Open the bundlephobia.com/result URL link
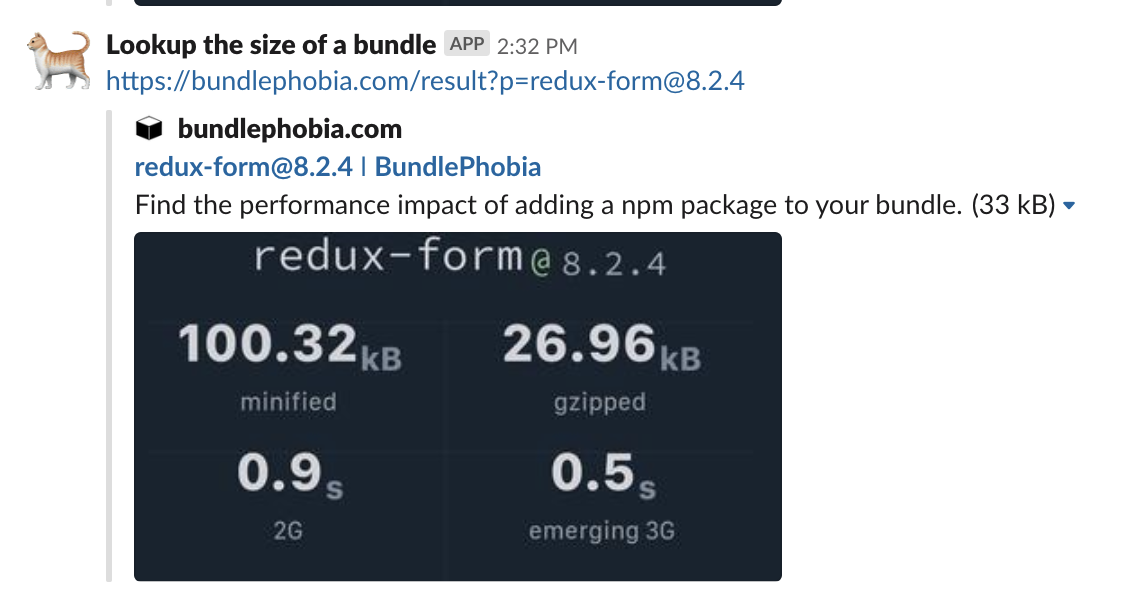This screenshot has height=610, width=1146. click(x=425, y=81)
